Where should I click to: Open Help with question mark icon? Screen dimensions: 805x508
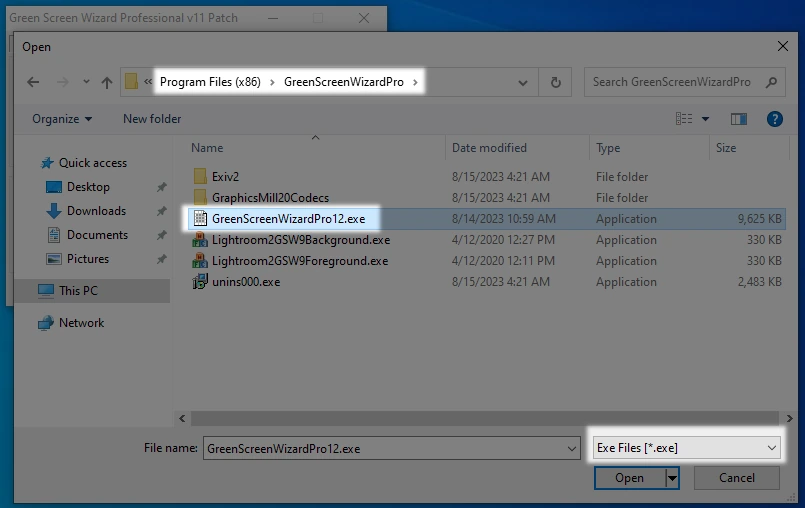point(774,119)
